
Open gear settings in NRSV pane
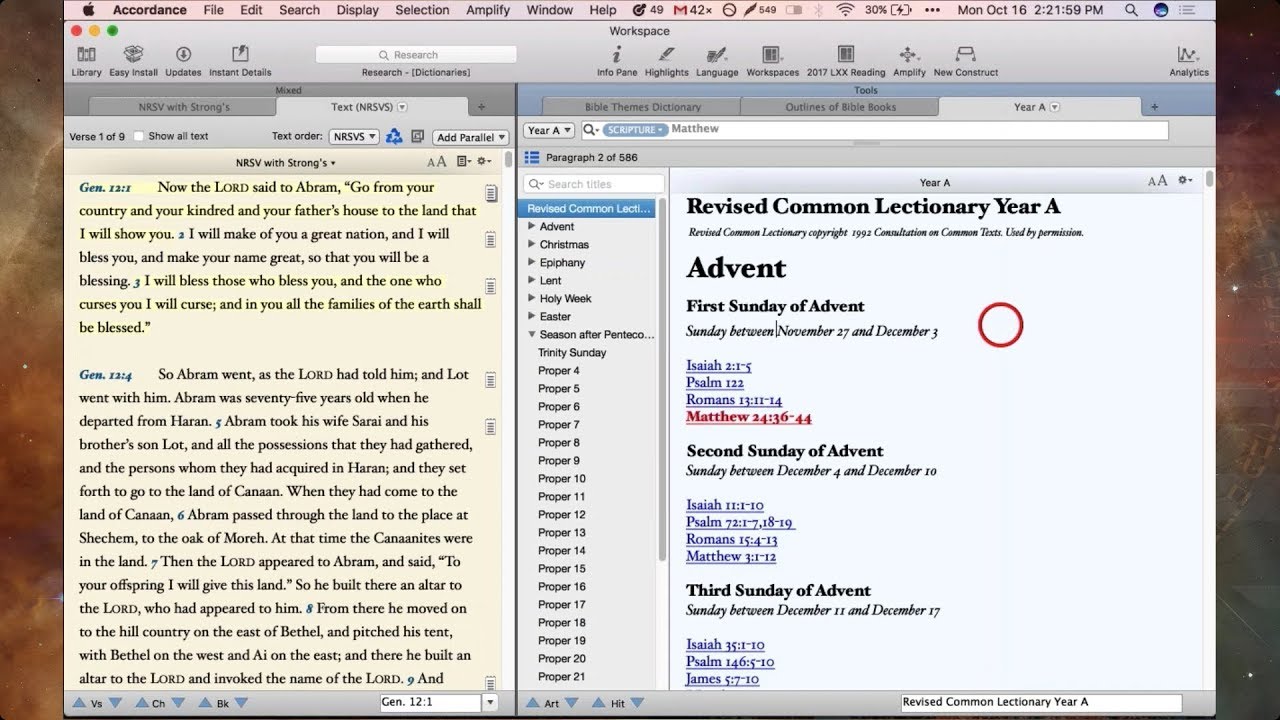(484, 162)
